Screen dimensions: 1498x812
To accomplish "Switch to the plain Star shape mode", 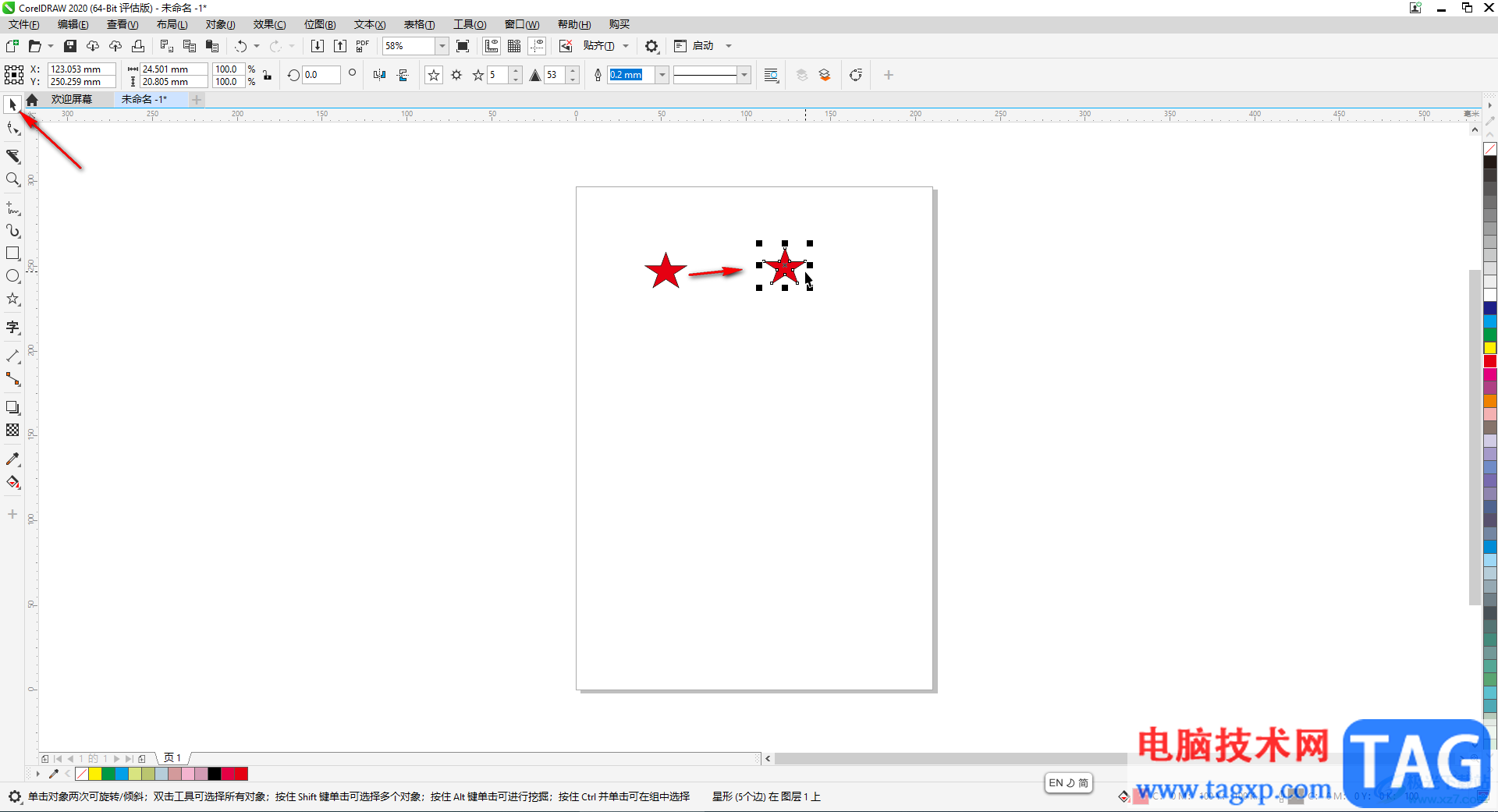I will [x=434, y=75].
